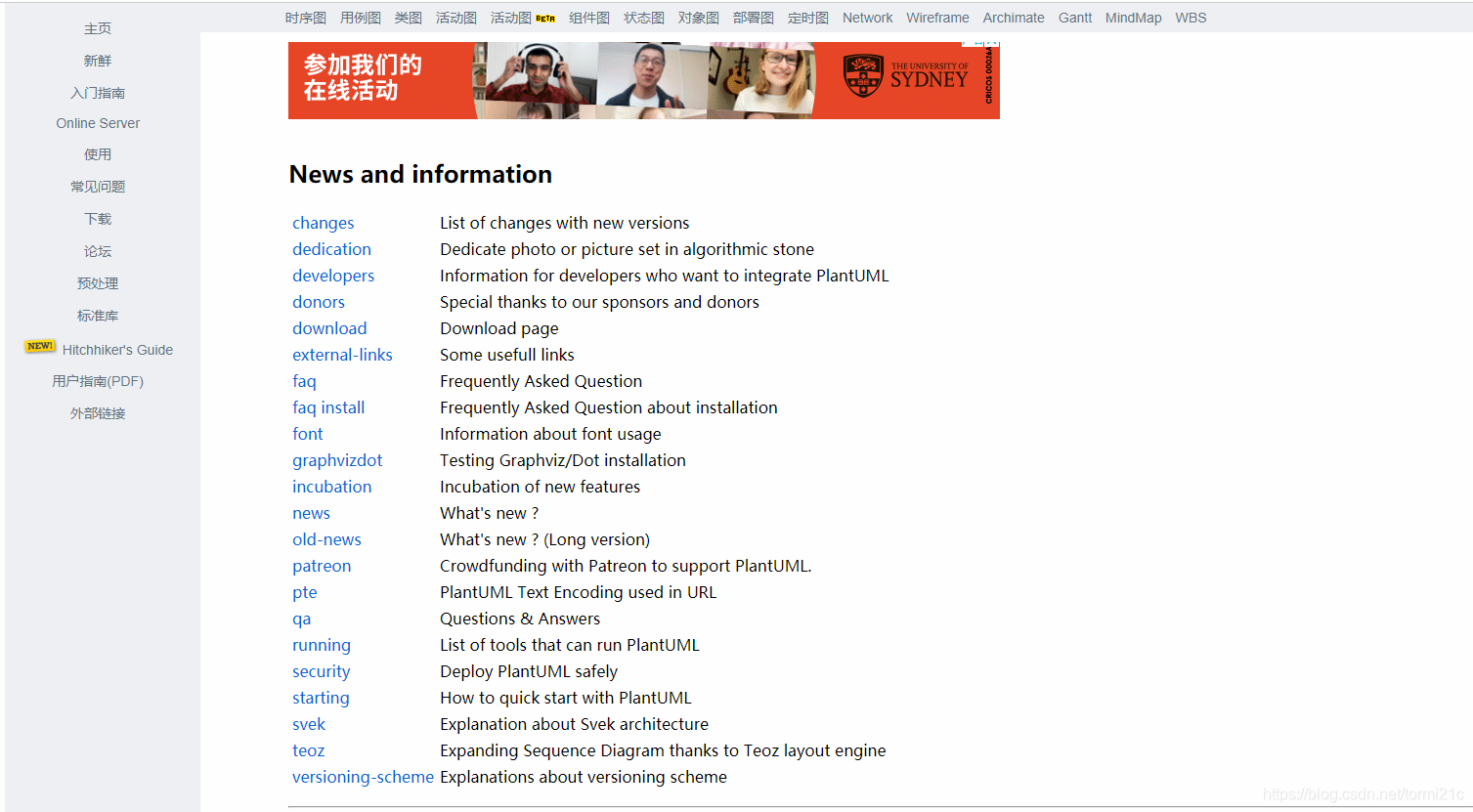Viewport: 1473px width, 812px height.
Task: Open 外部链接 in the sidebar
Action: pos(98,413)
